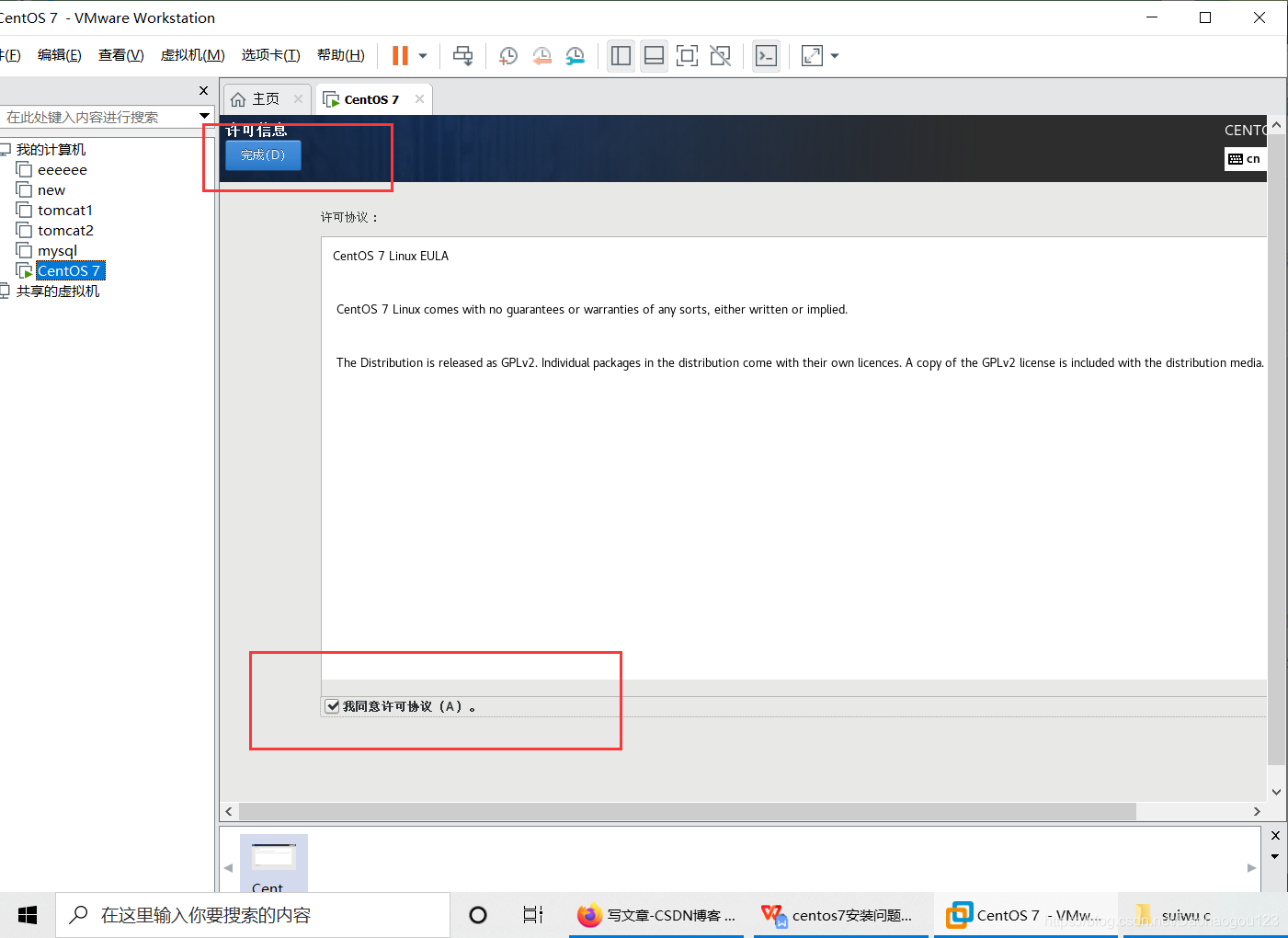Open the power options dropdown arrow

point(423,56)
